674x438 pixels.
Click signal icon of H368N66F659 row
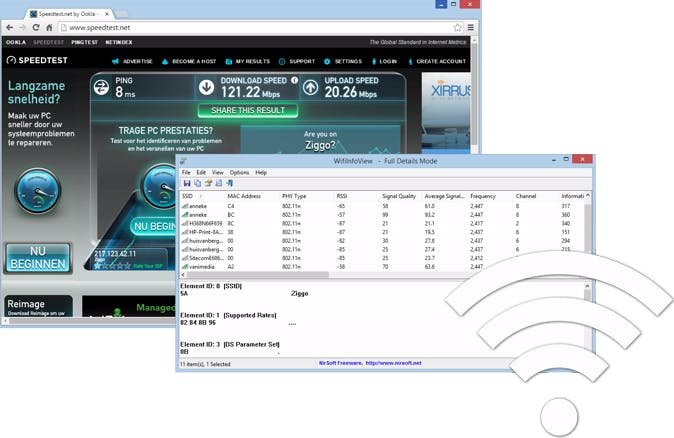click(185, 223)
